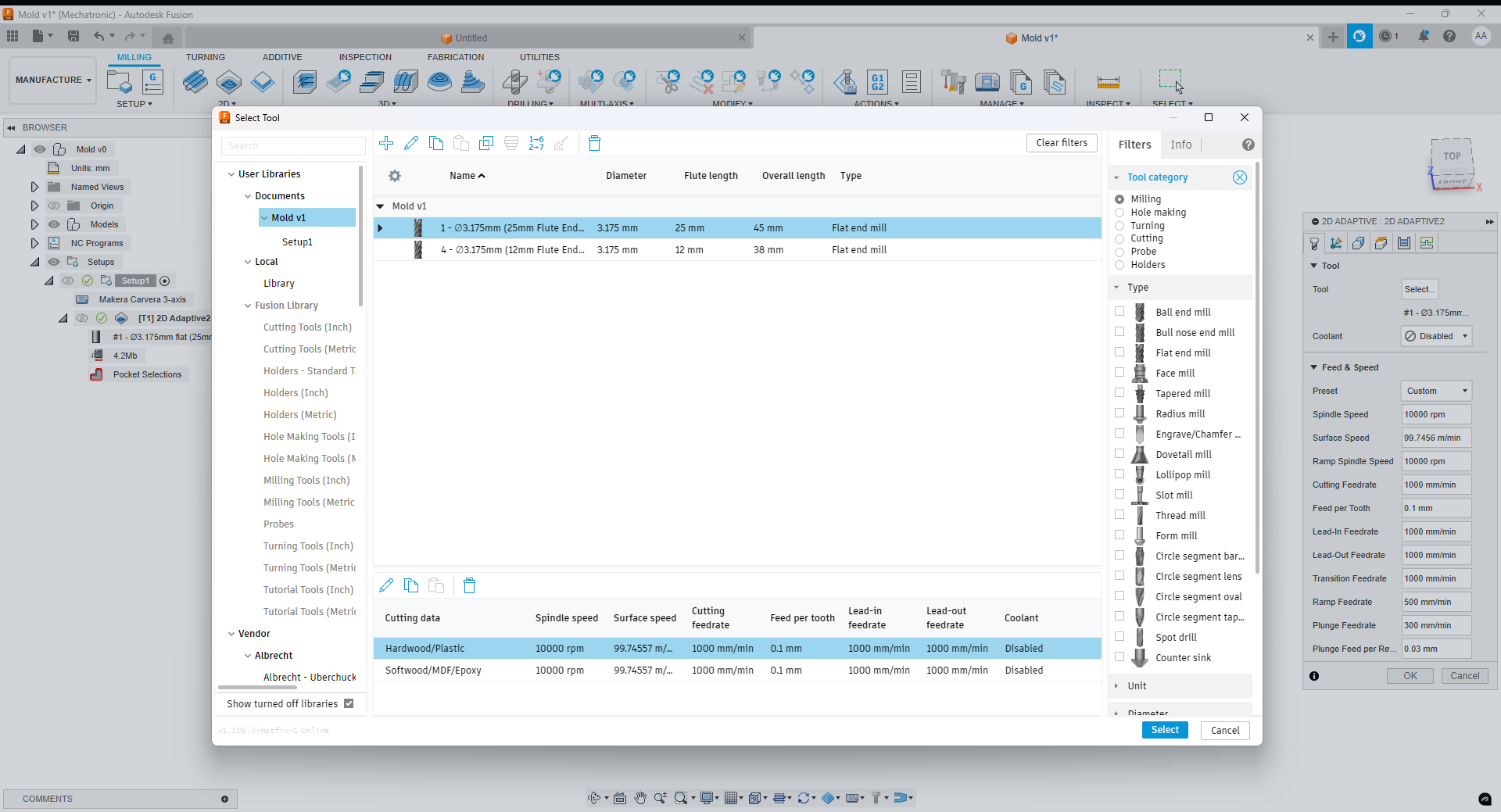Click OK in the 2D Adaptive panel
Image resolution: width=1501 pixels, height=812 pixels.
click(x=1410, y=676)
